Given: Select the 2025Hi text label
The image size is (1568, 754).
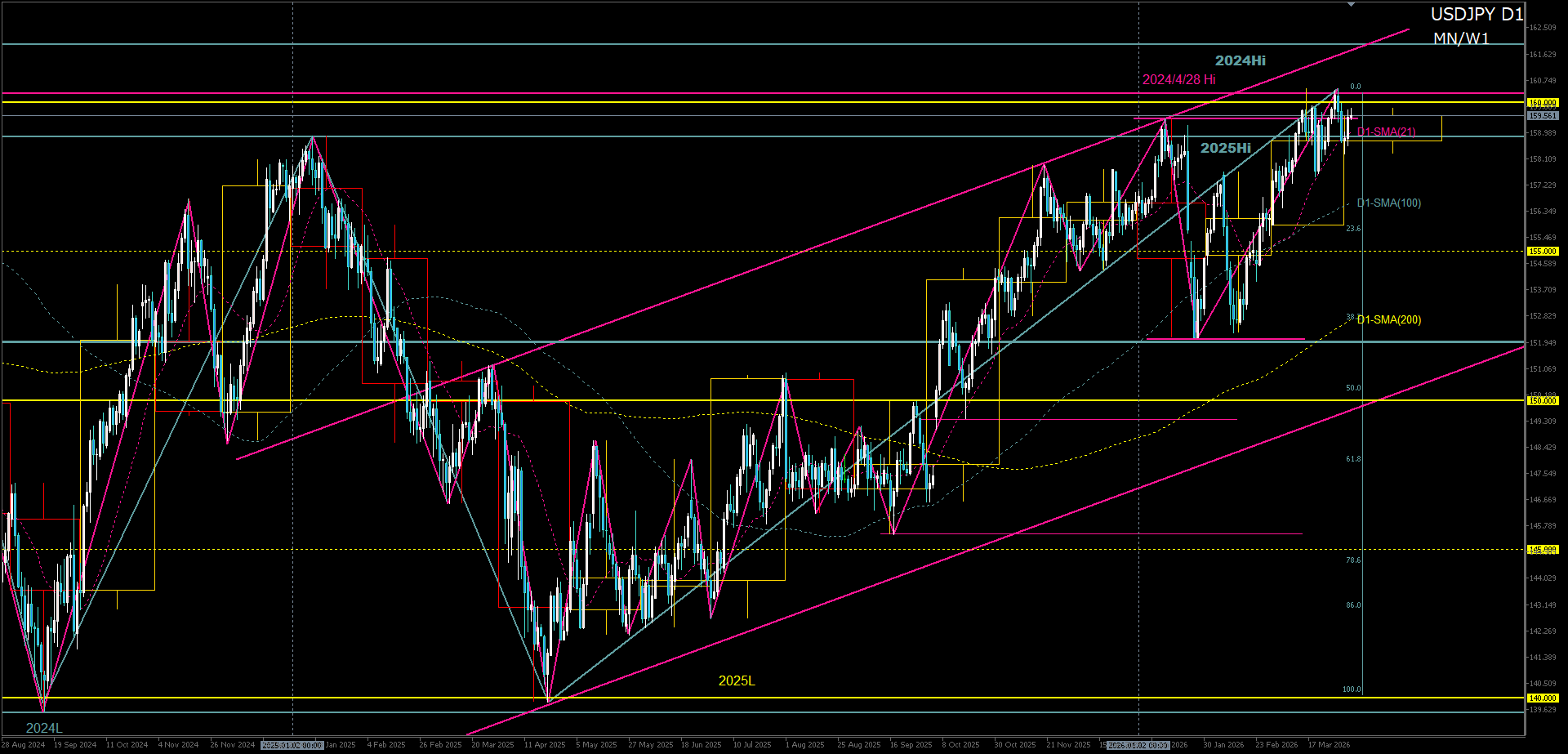Looking at the screenshot, I should [1225, 148].
